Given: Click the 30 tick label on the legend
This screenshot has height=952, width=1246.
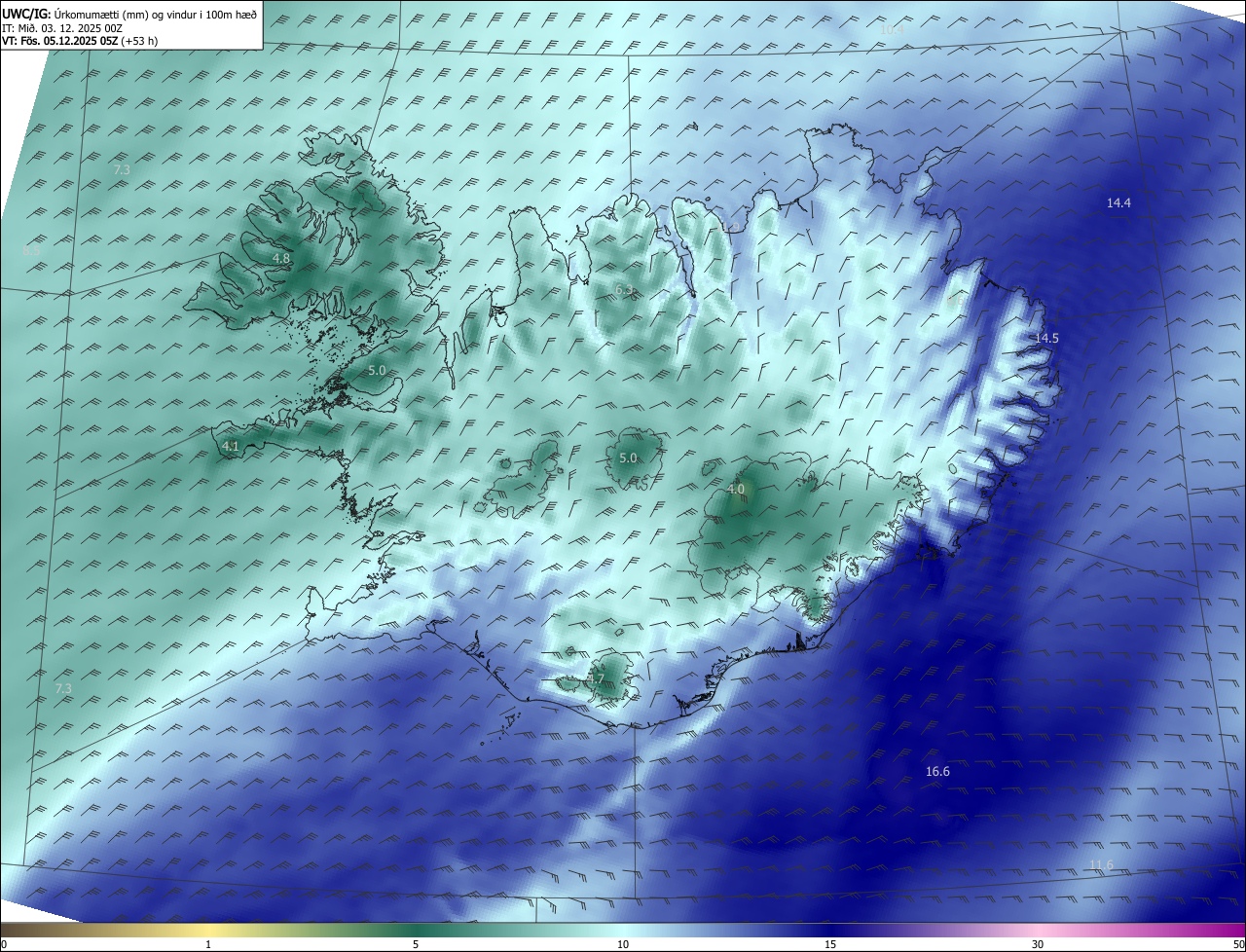Looking at the screenshot, I should (1038, 945).
